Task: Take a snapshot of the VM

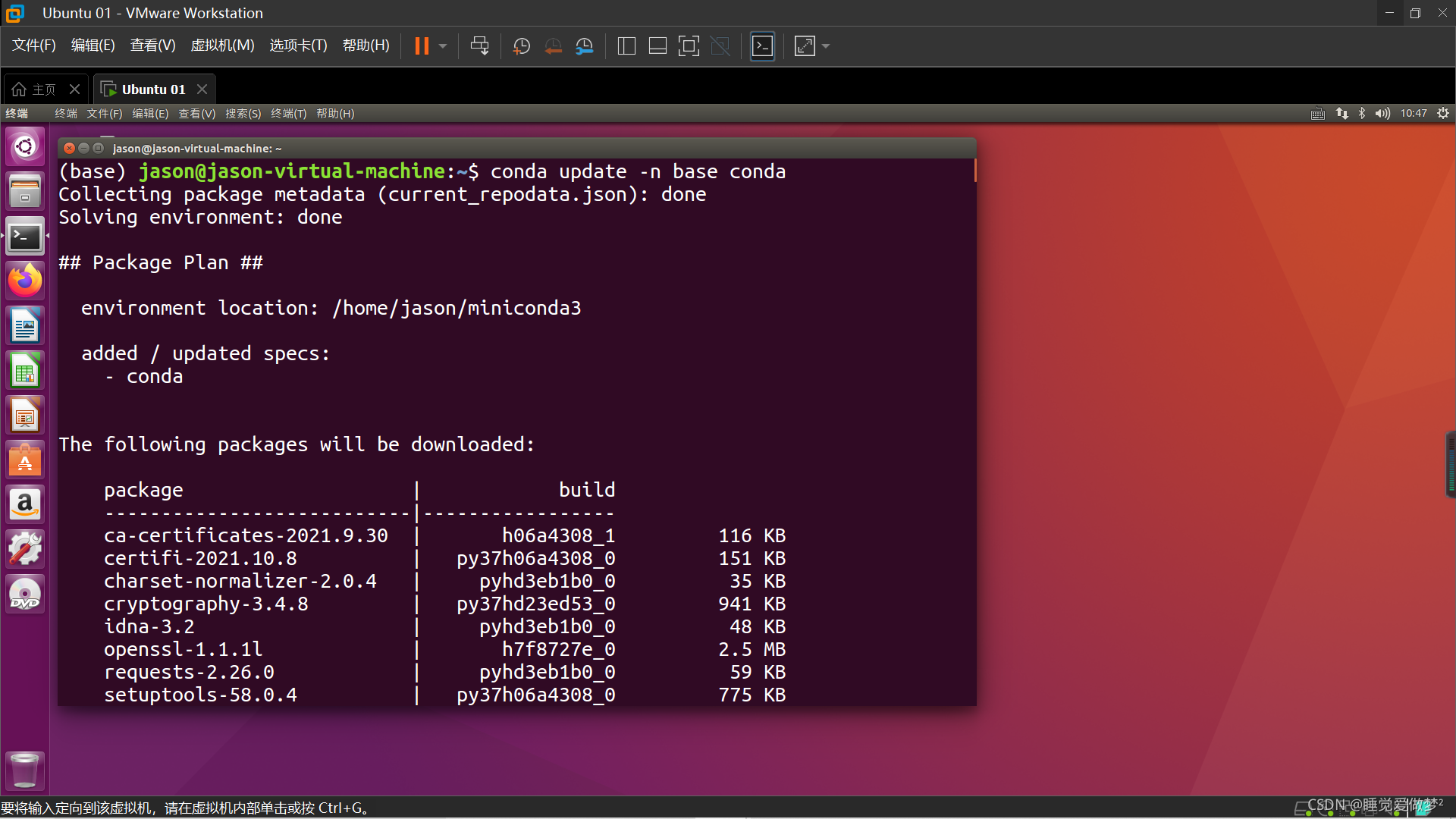Action: tap(522, 46)
